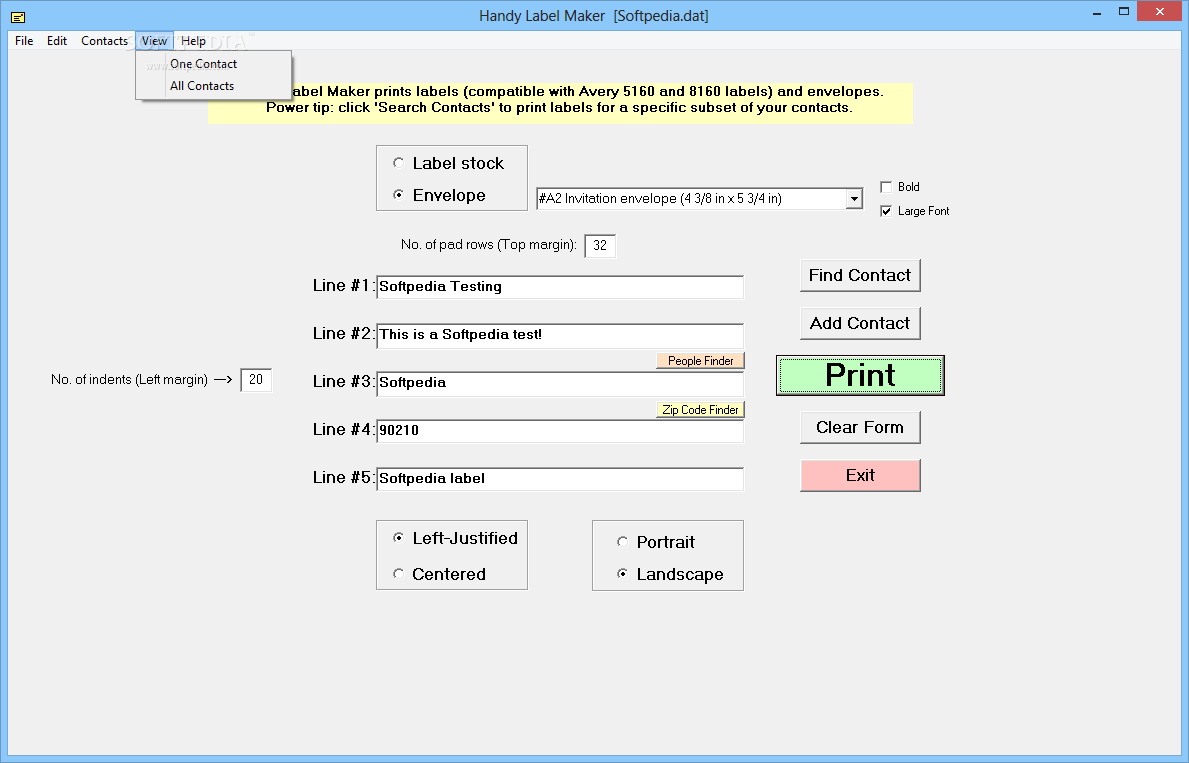Click the pad rows top margin field
The width and height of the screenshot is (1189, 763).
(600, 246)
